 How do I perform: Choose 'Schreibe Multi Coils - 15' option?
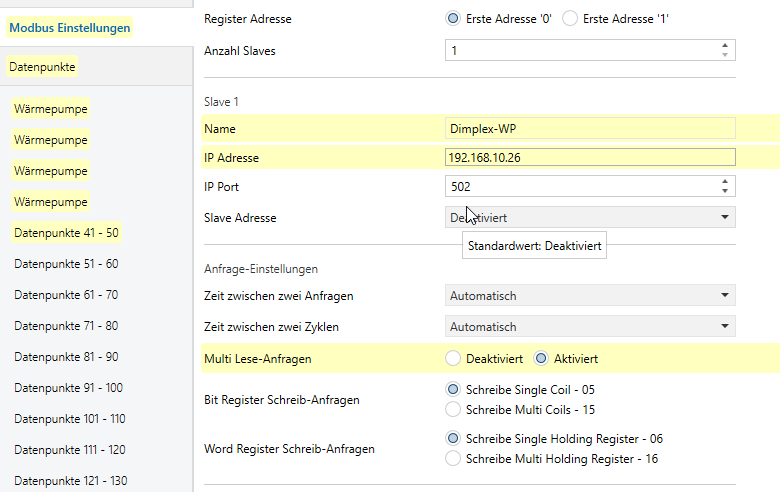453,409
